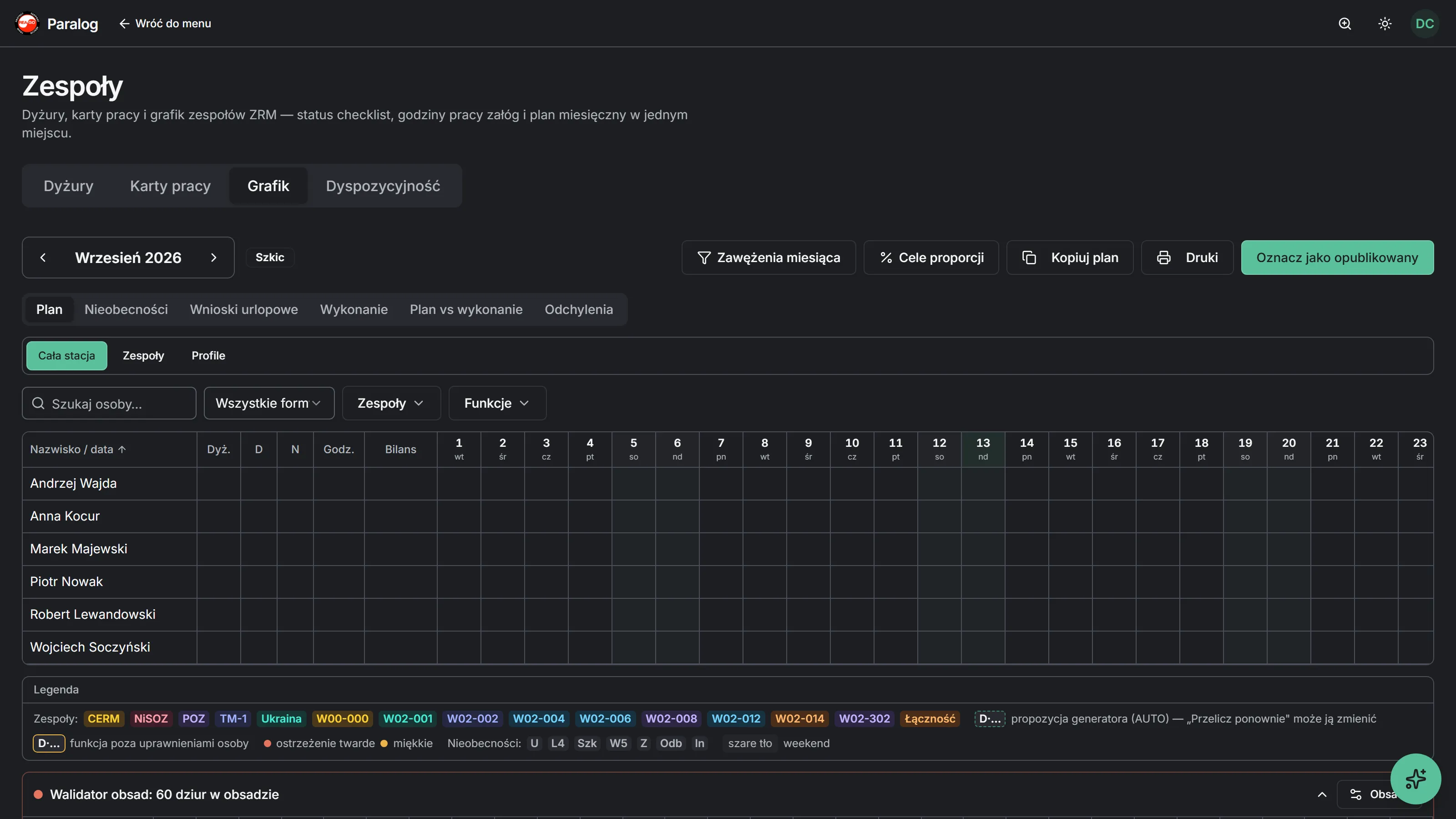Select the Plan sub-tab
The image size is (1456, 819).
pos(49,310)
